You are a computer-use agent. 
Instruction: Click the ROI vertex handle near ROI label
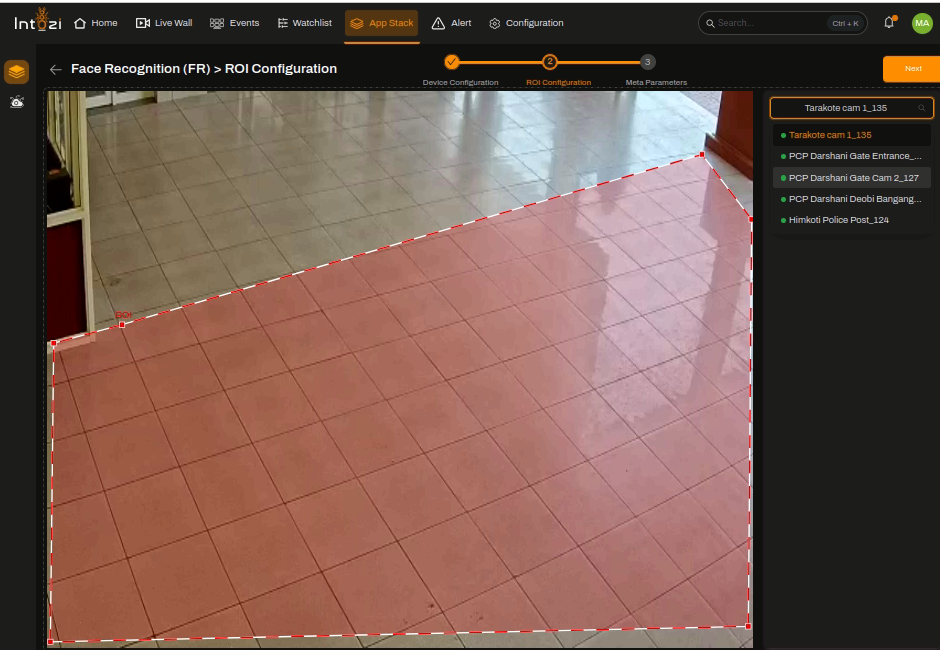click(122, 324)
